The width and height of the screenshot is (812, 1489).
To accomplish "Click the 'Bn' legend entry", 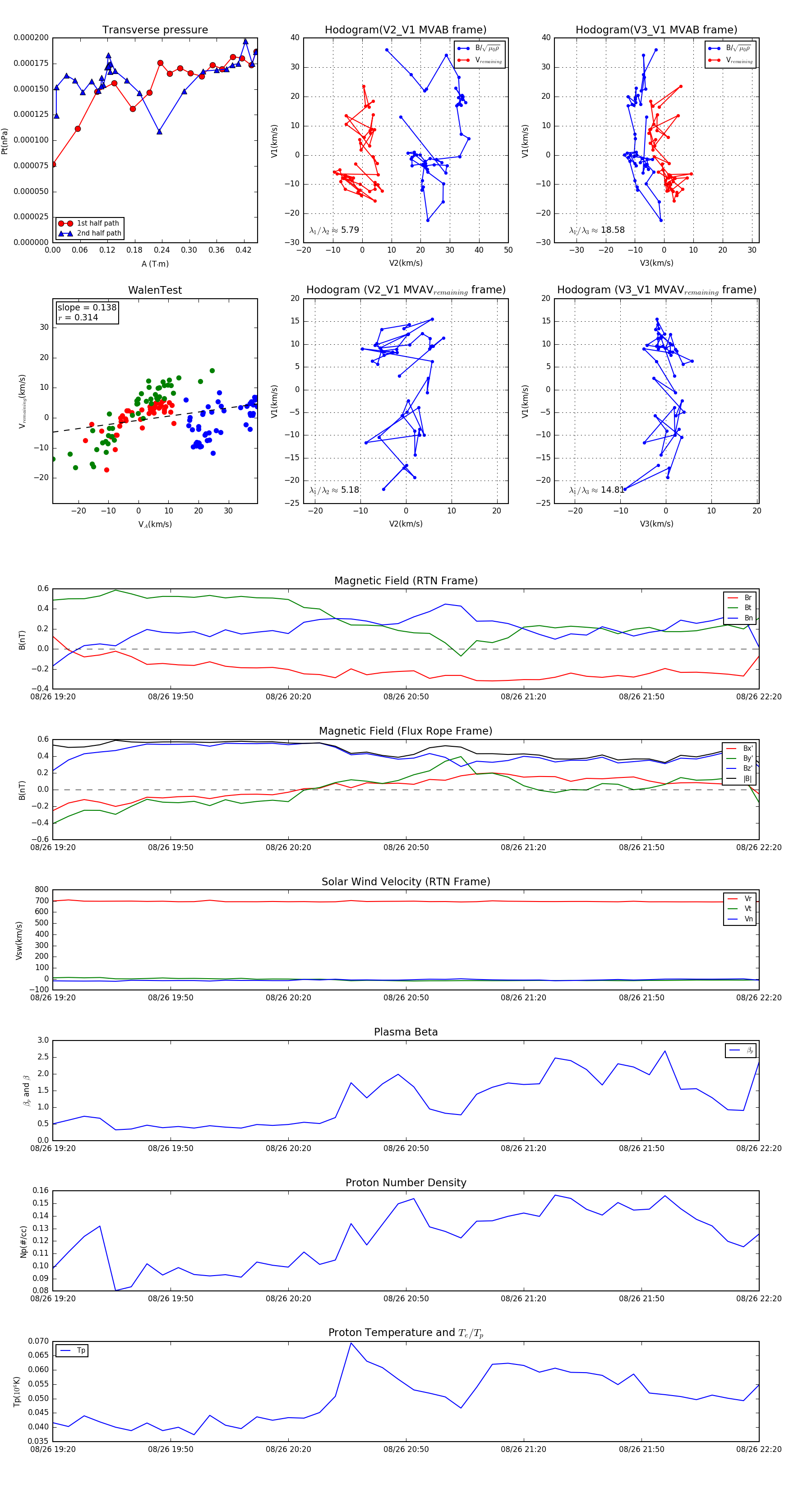I will tap(740, 618).
